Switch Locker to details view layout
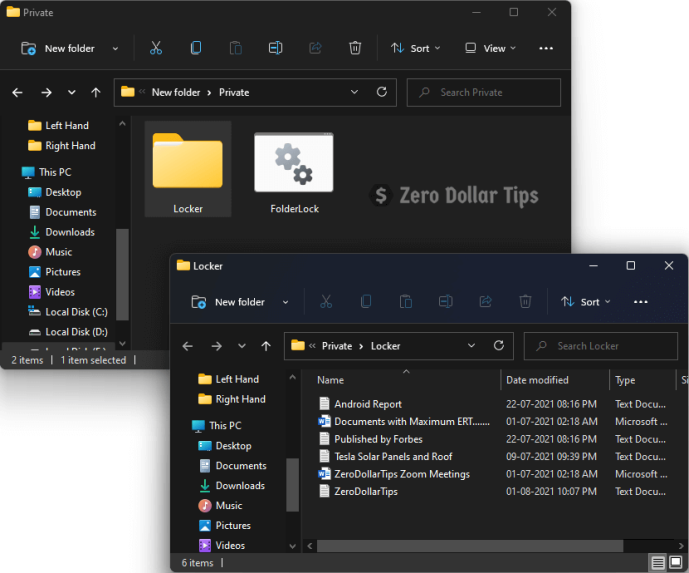The image size is (689, 573). click(657, 563)
